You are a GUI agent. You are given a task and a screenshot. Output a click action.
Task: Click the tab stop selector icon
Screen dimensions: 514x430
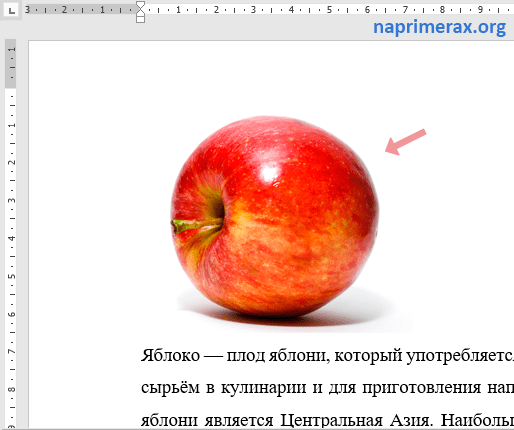click(11, 10)
